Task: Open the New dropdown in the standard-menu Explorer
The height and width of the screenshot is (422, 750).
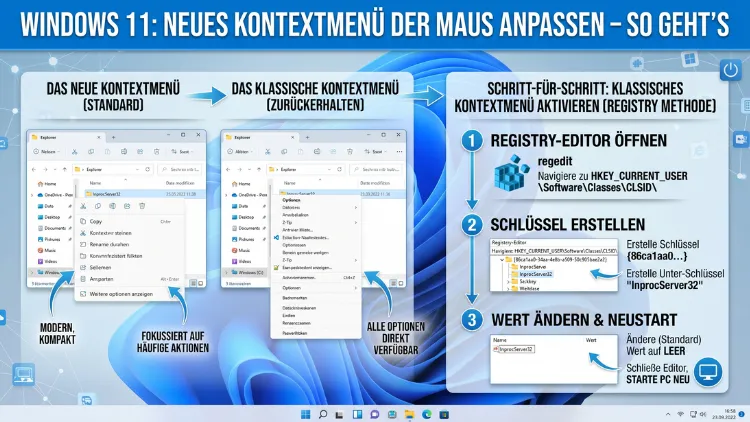Action: [46, 152]
